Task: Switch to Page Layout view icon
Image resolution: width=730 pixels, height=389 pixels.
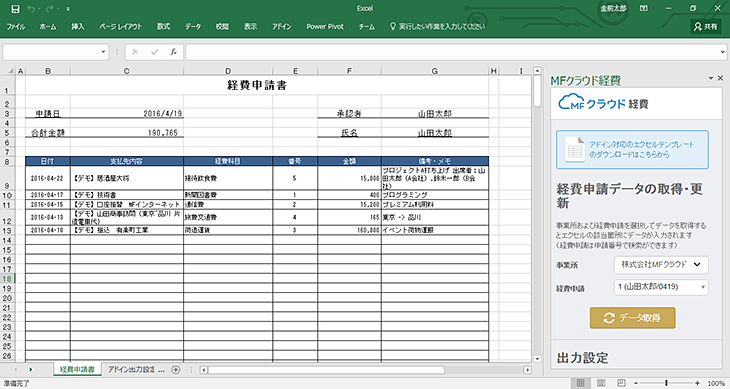Action: (x=601, y=383)
